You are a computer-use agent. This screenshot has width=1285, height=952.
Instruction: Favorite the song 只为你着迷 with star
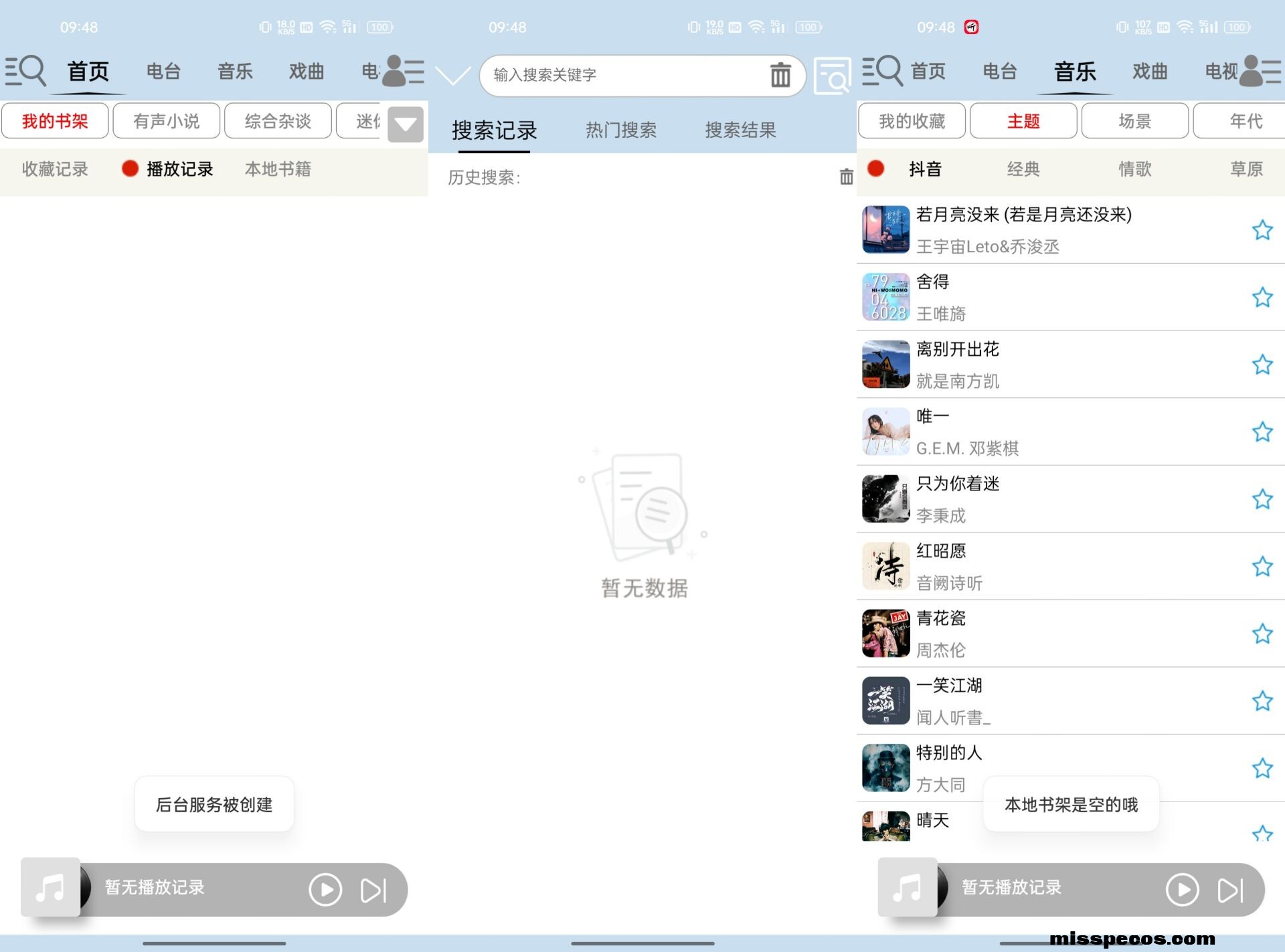pyautogui.click(x=1262, y=499)
